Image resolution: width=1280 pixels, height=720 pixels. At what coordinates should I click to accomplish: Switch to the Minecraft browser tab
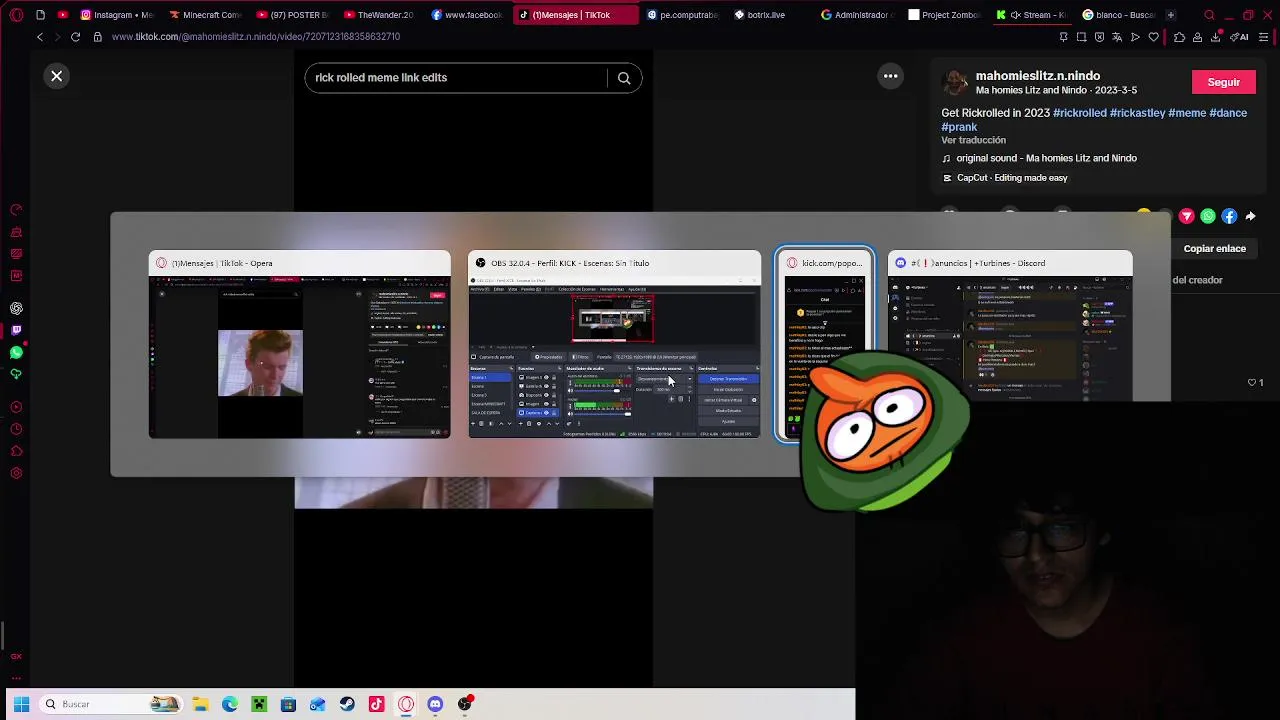click(x=204, y=15)
